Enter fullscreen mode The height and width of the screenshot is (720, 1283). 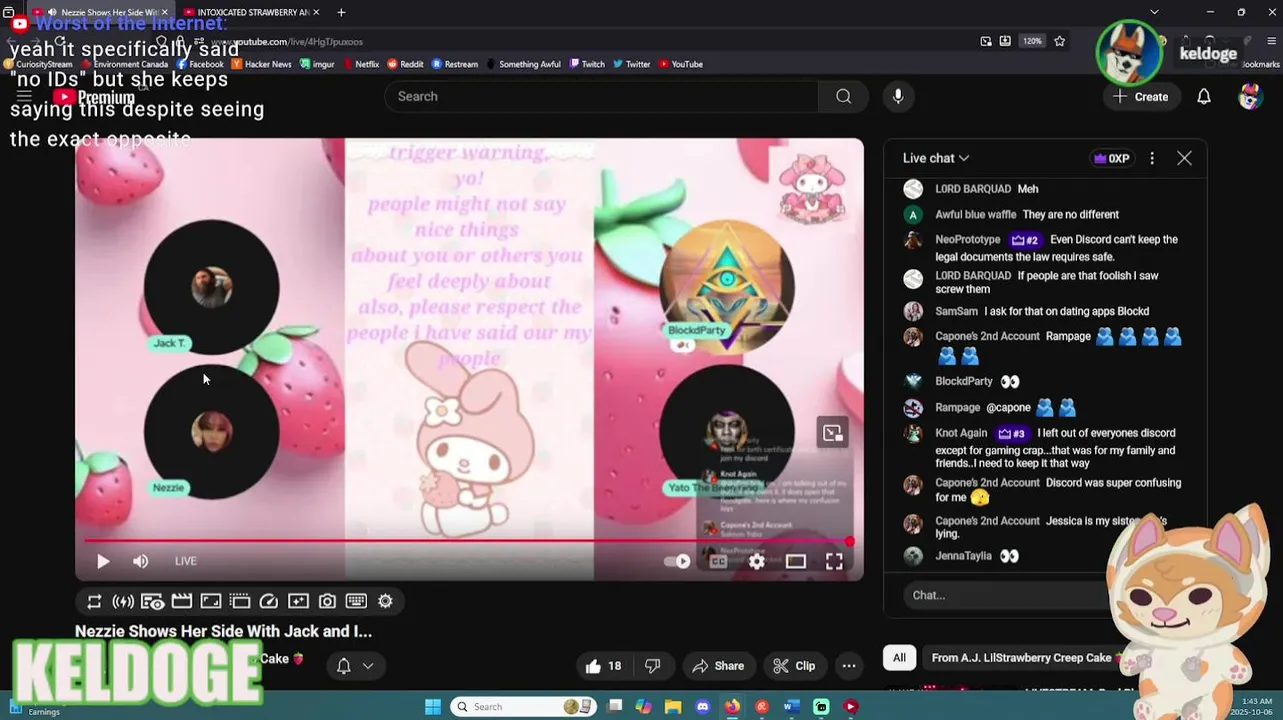834,561
